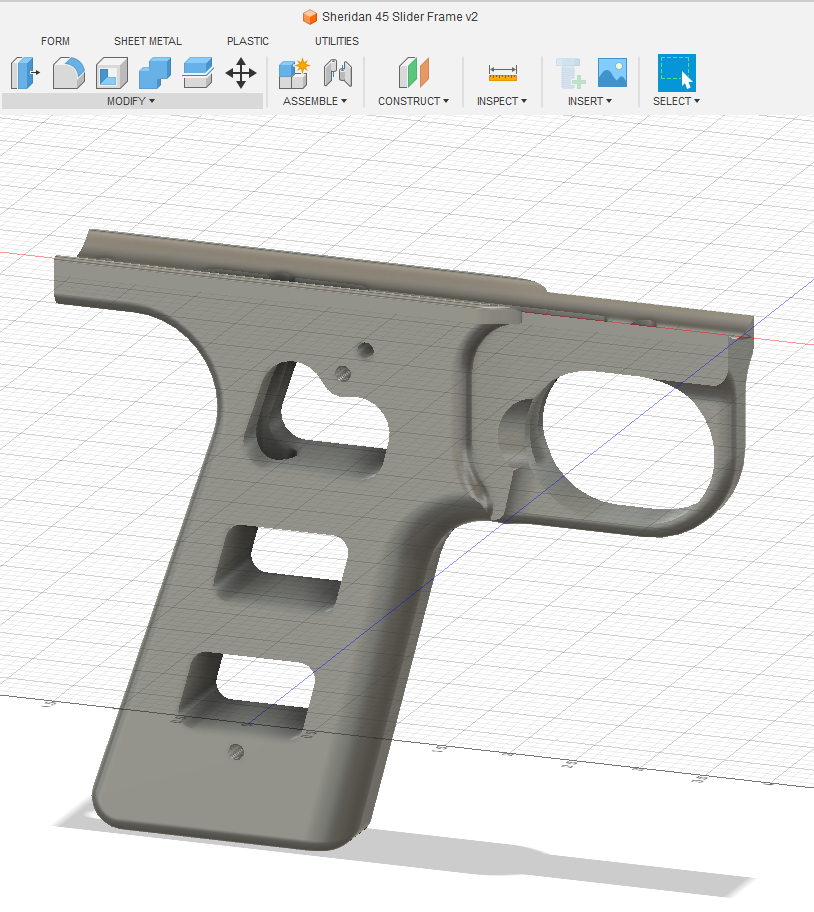Image resolution: width=814 pixels, height=912 pixels.
Task: Select the Joint tool icon
Action: click(x=338, y=73)
